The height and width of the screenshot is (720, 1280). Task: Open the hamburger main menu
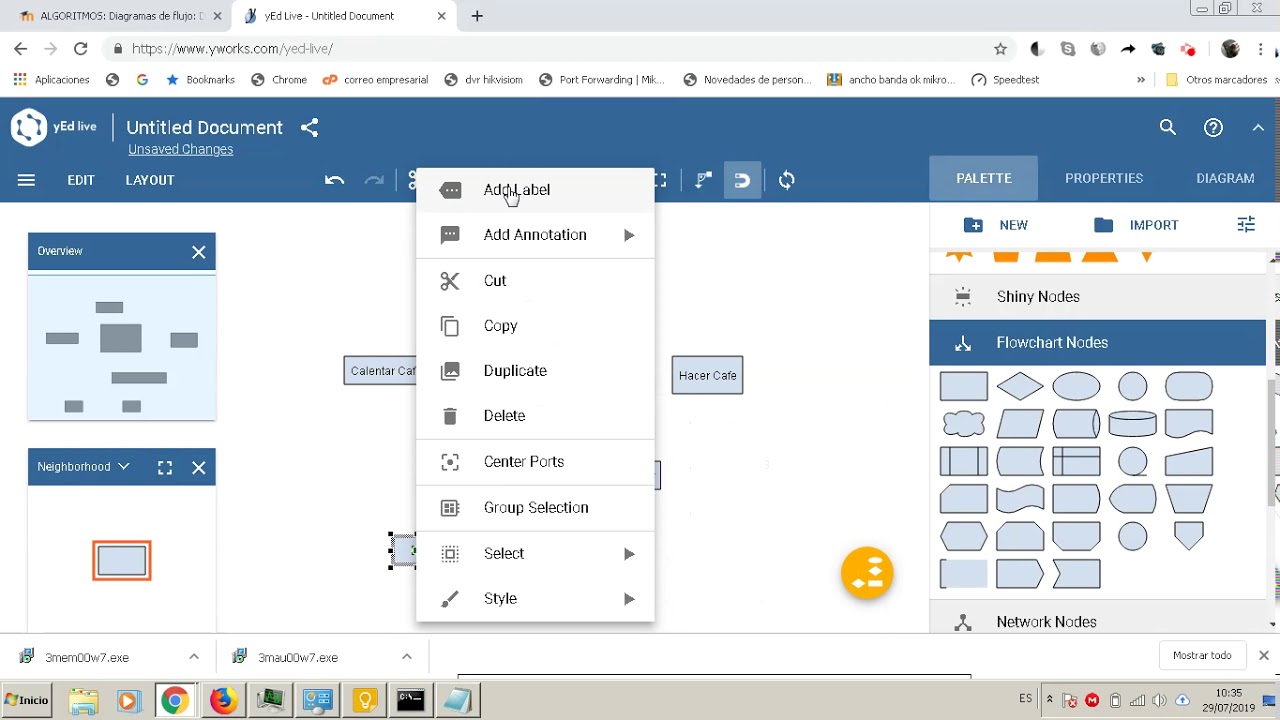coord(26,180)
